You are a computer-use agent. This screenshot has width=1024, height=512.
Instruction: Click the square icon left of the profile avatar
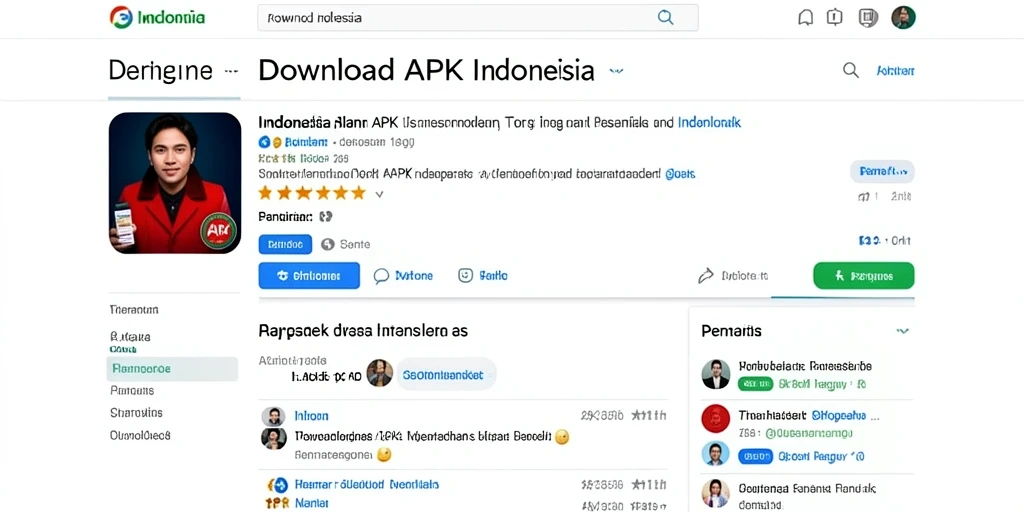(x=868, y=18)
